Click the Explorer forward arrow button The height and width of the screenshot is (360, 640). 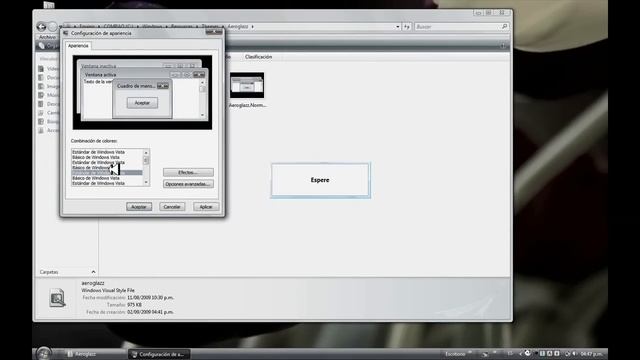click(x=53, y=27)
